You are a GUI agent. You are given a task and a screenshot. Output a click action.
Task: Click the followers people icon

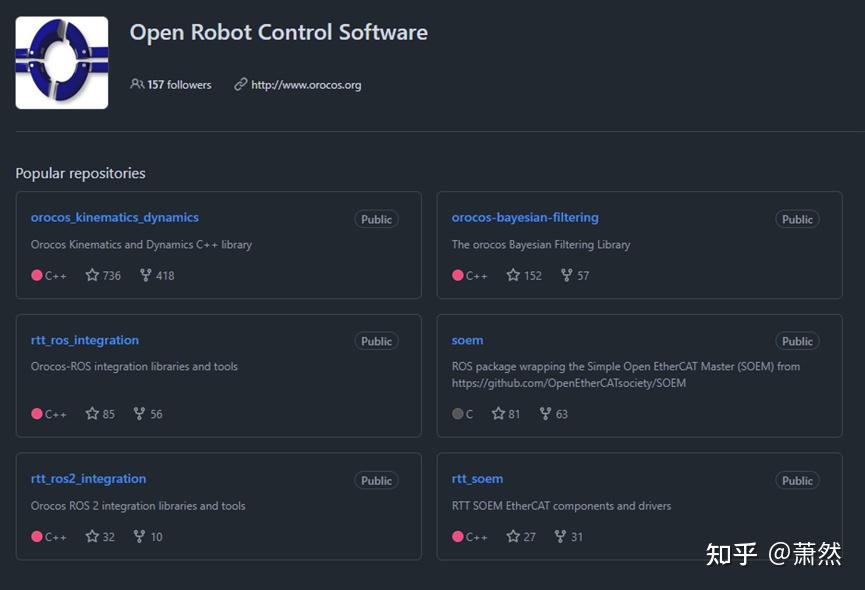point(137,84)
